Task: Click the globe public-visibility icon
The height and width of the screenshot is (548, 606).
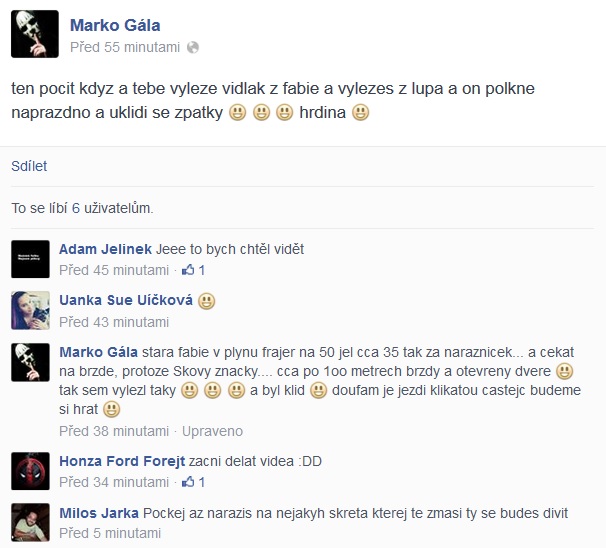Action: click(193, 48)
